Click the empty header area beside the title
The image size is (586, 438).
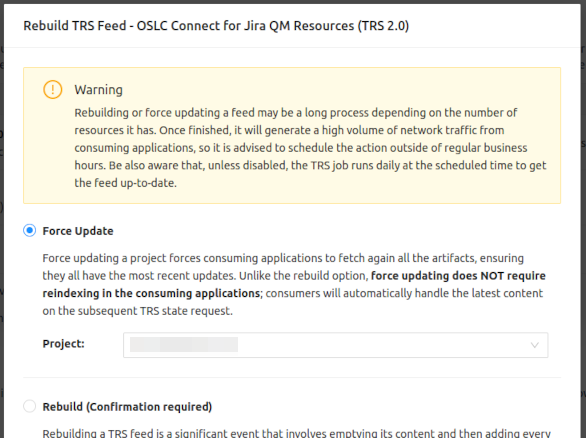[493, 26]
